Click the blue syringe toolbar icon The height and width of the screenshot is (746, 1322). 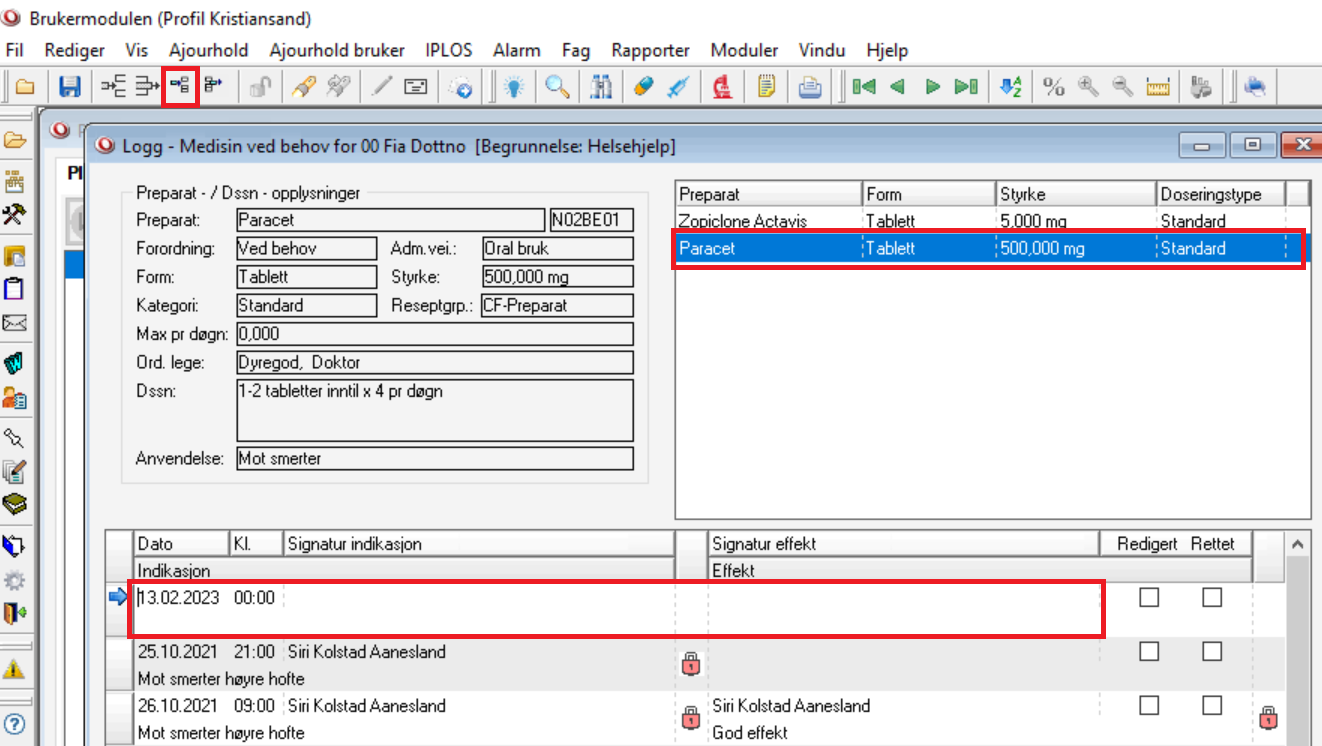point(677,87)
